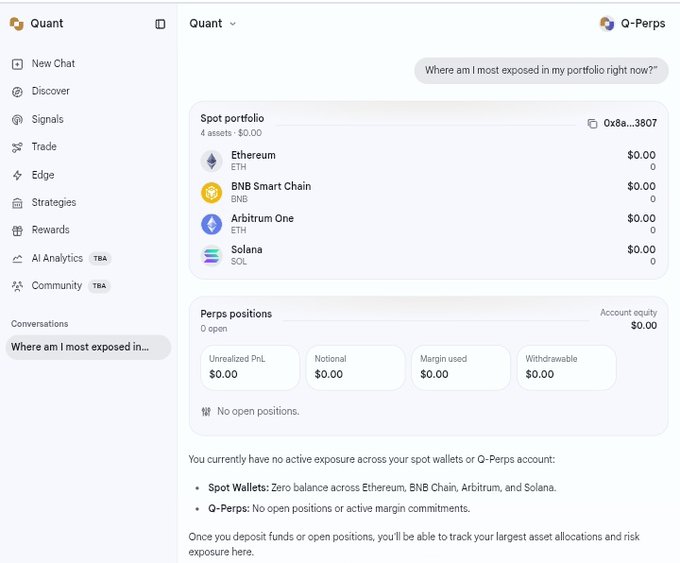Open the Rewards page
680x563 pixels.
50,229
